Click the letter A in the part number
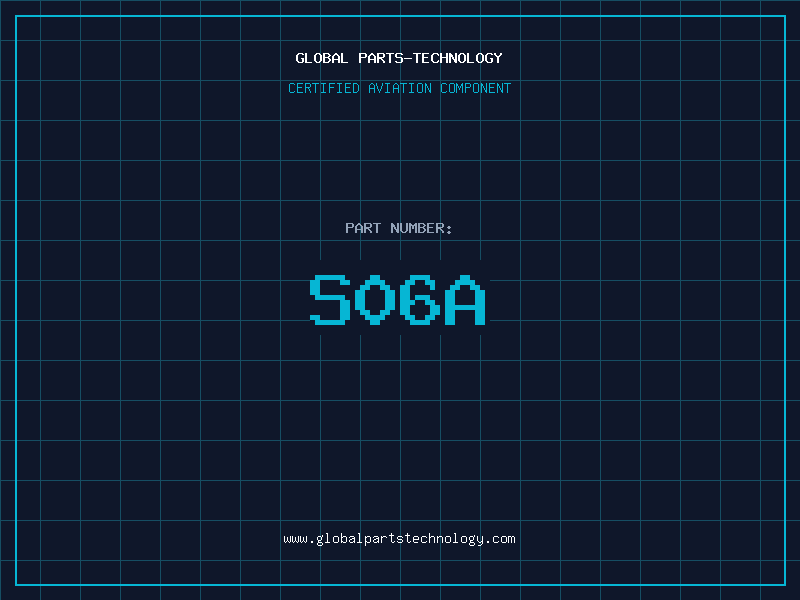Image resolution: width=800 pixels, height=600 pixels. point(465,301)
